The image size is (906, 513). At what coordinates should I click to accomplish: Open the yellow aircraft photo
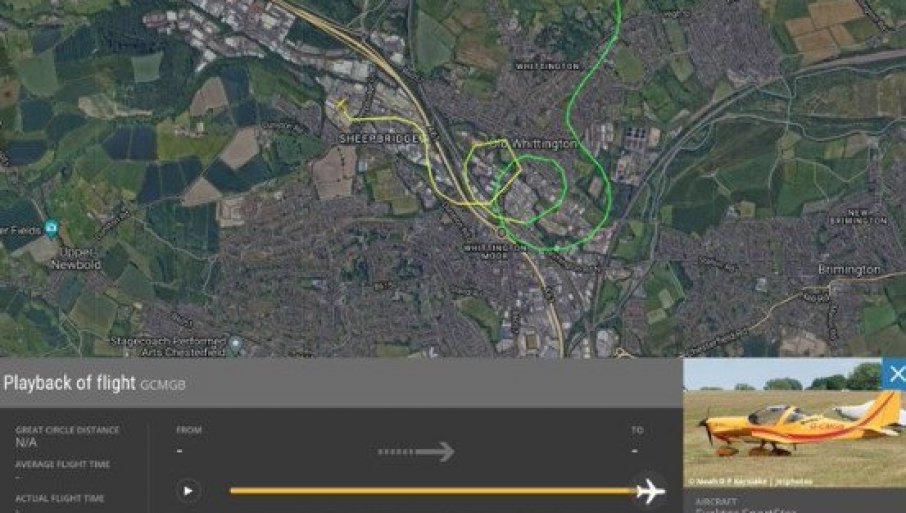(794, 423)
